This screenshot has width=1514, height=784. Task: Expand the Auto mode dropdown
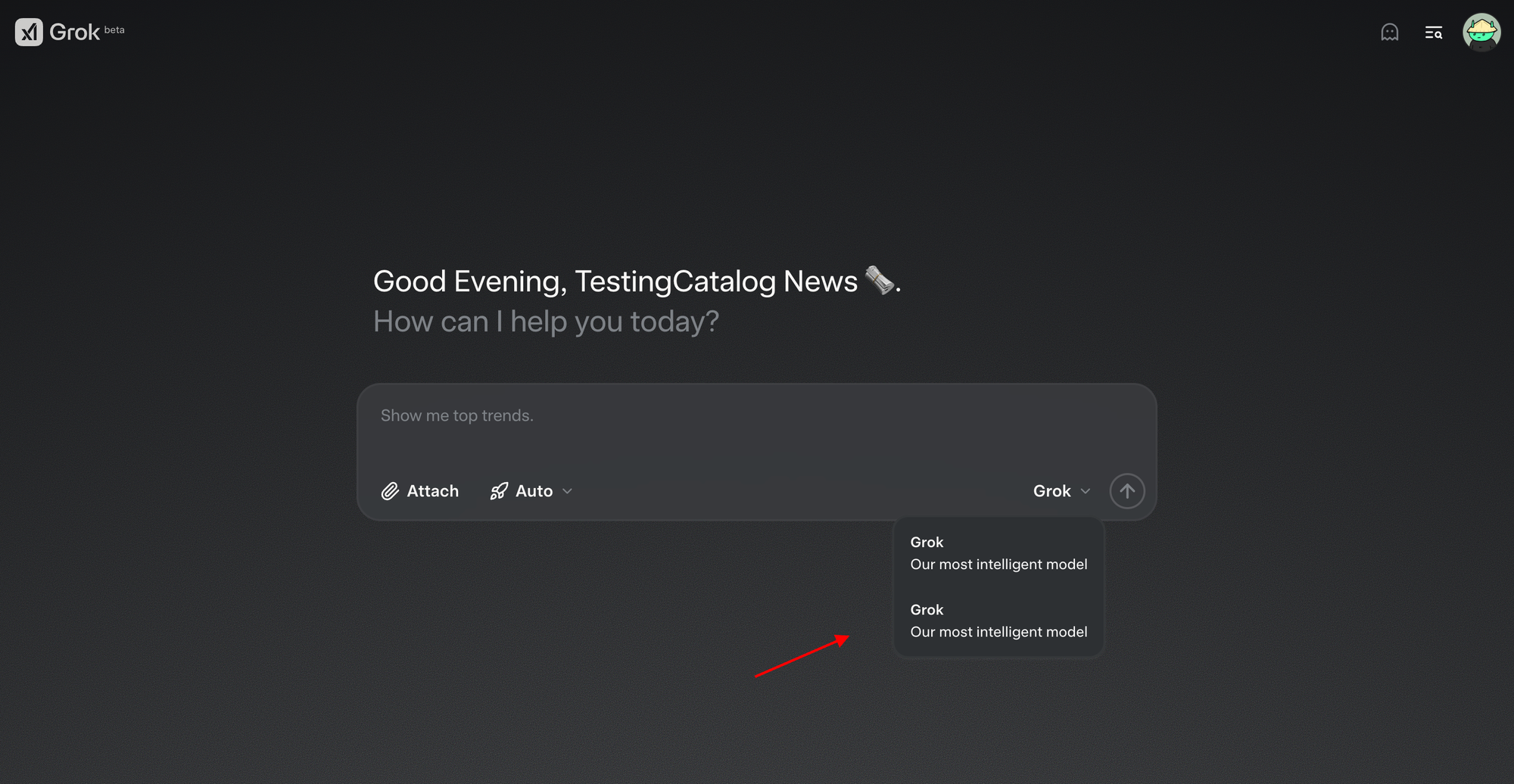point(531,491)
